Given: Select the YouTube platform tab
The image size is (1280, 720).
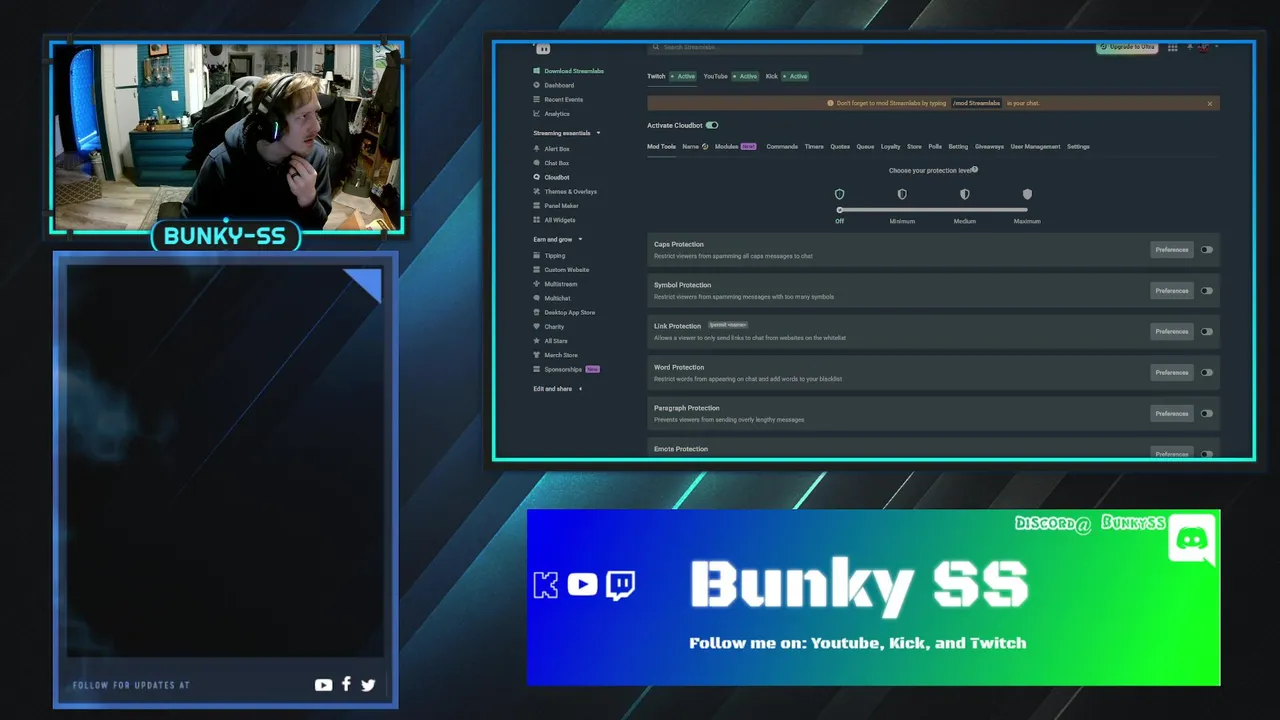Looking at the screenshot, I should point(731,76).
